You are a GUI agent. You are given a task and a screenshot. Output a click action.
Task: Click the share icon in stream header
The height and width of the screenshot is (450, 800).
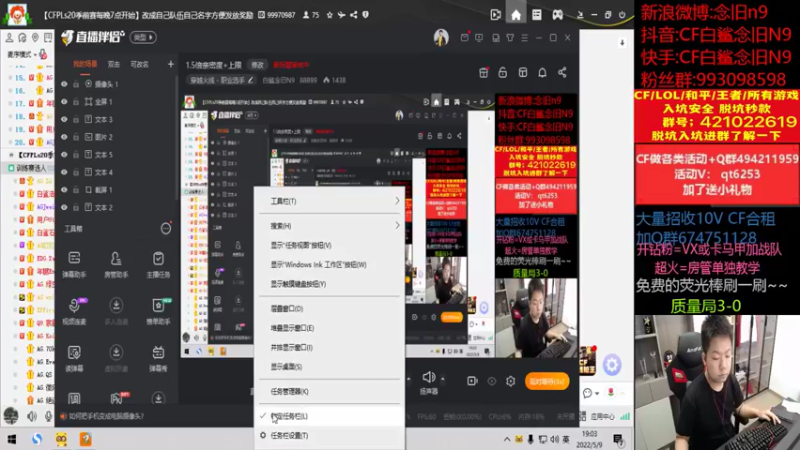coord(562,72)
